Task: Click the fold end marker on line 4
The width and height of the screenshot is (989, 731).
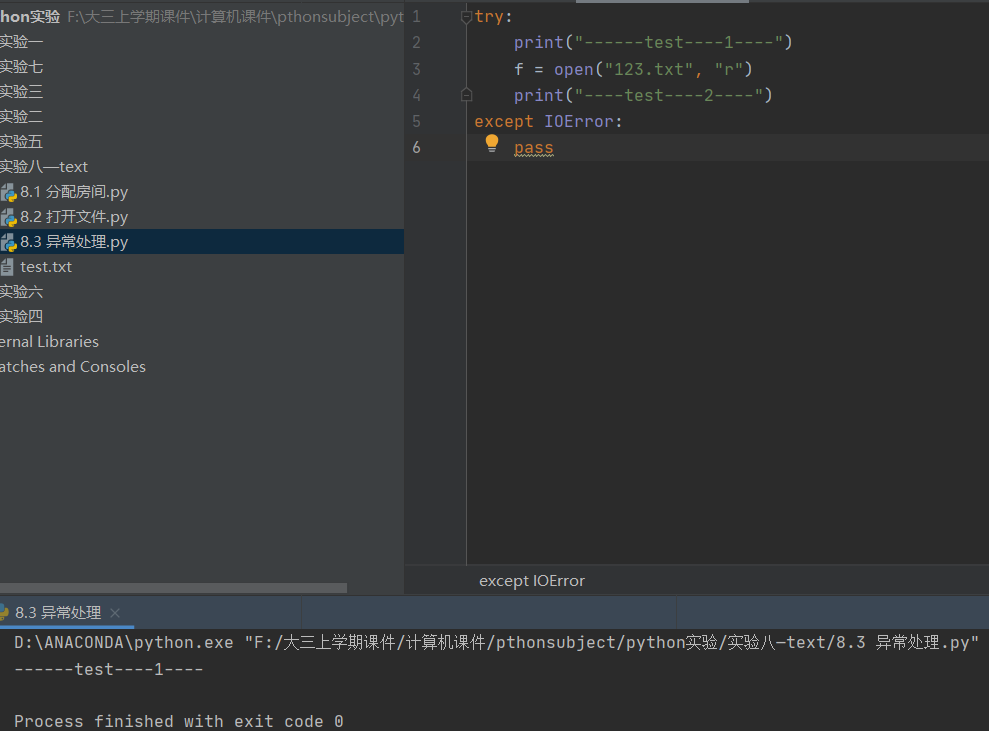Action: pyautogui.click(x=466, y=95)
